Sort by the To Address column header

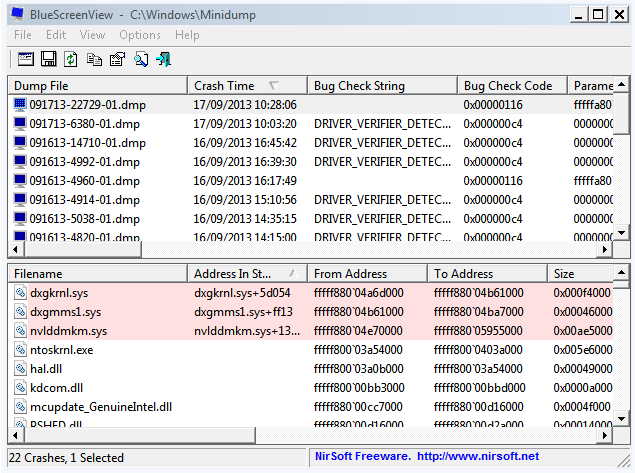pos(487,274)
